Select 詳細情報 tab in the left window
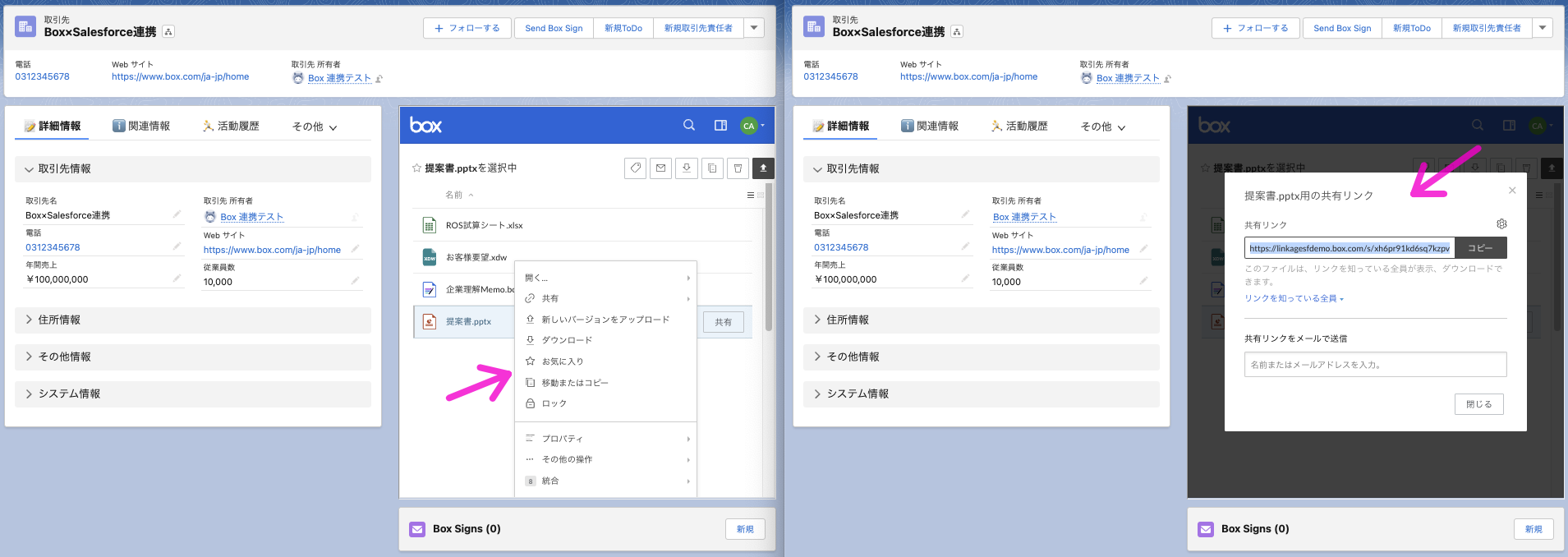This screenshot has height=557, width=1568. [x=53, y=126]
